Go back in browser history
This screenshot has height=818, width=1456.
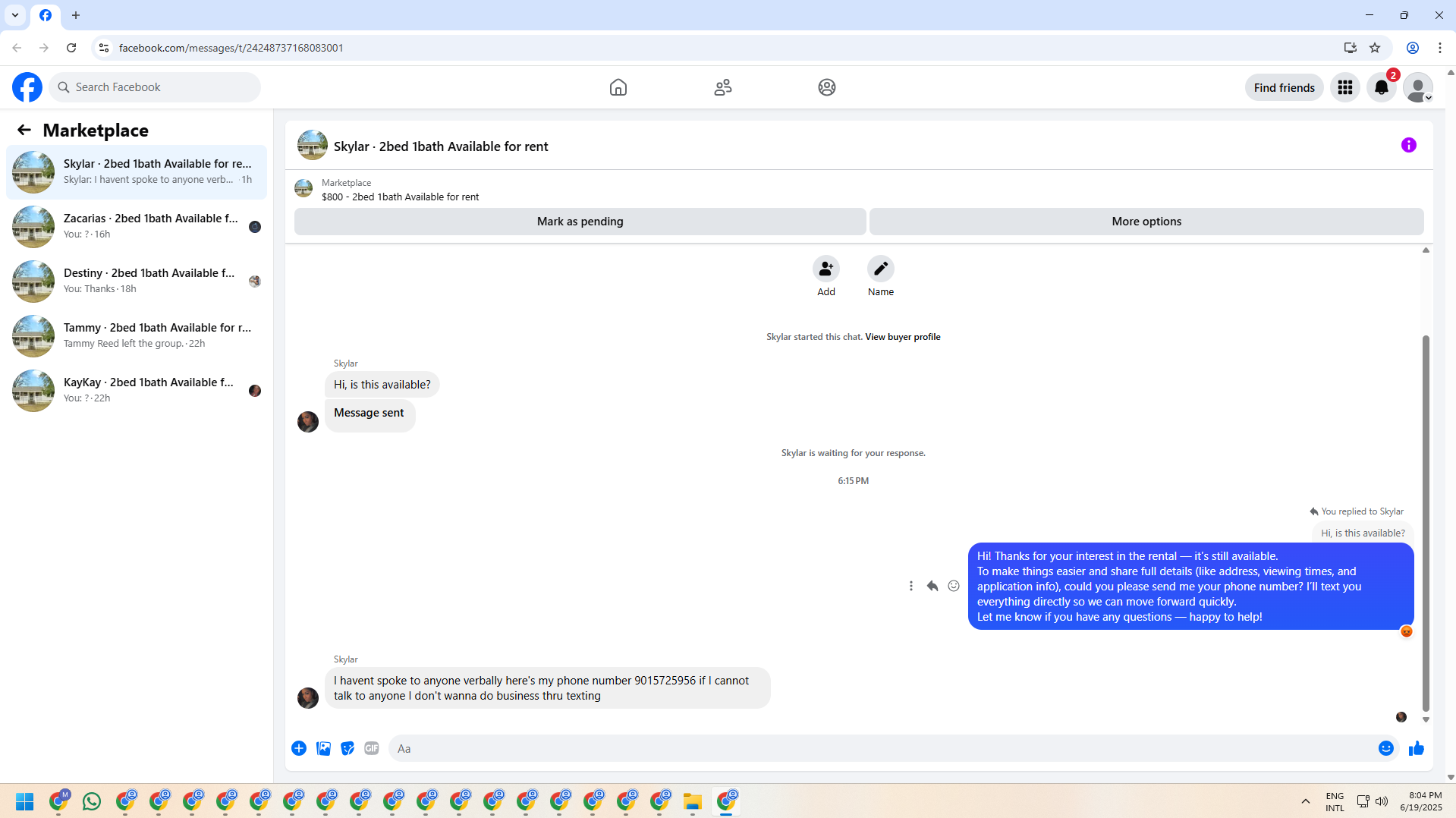pyautogui.click(x=17, y=48)
